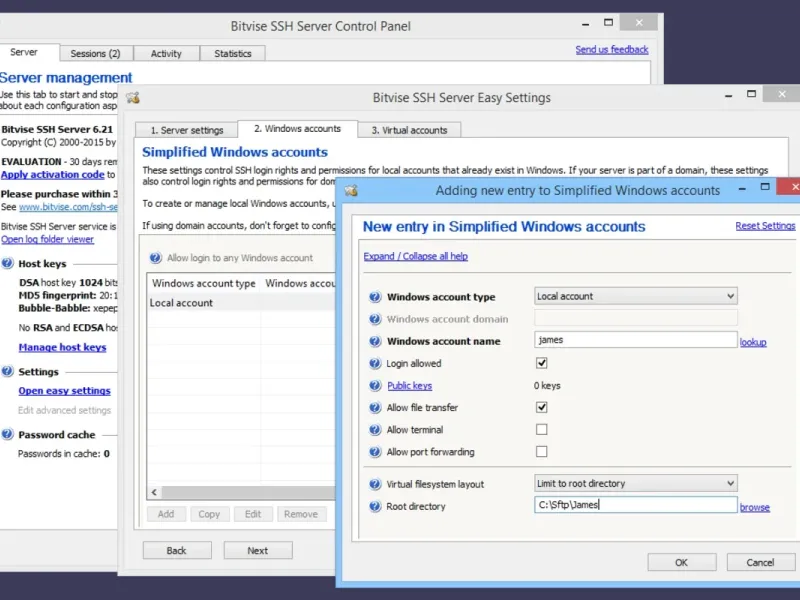The image size is (800, 600).
Task: Click help icon beside Allow port forwarding
Action: pos(375,452)
